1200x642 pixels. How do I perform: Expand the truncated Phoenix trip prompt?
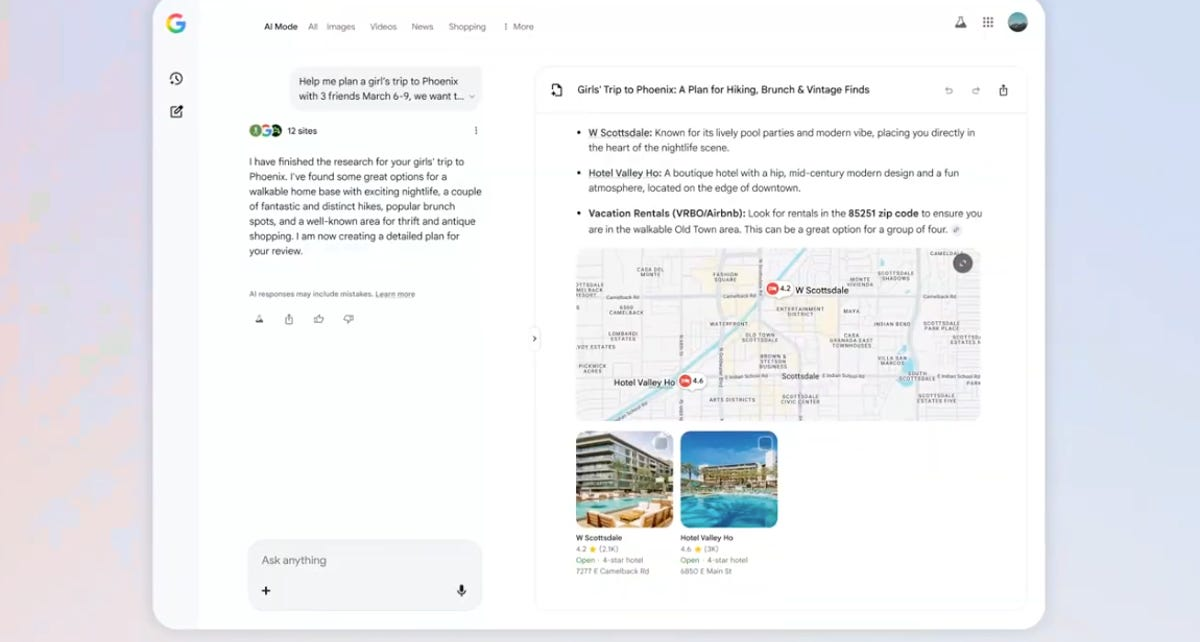pyautogui.click(x=472, y=97)
